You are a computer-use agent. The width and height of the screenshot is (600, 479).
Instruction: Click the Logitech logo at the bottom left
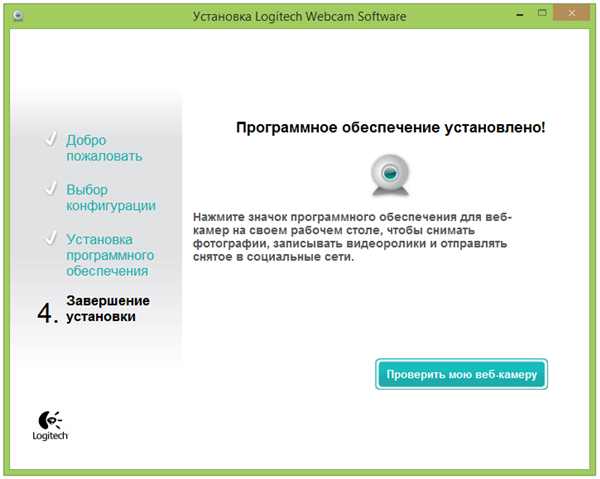click(50, 425)
